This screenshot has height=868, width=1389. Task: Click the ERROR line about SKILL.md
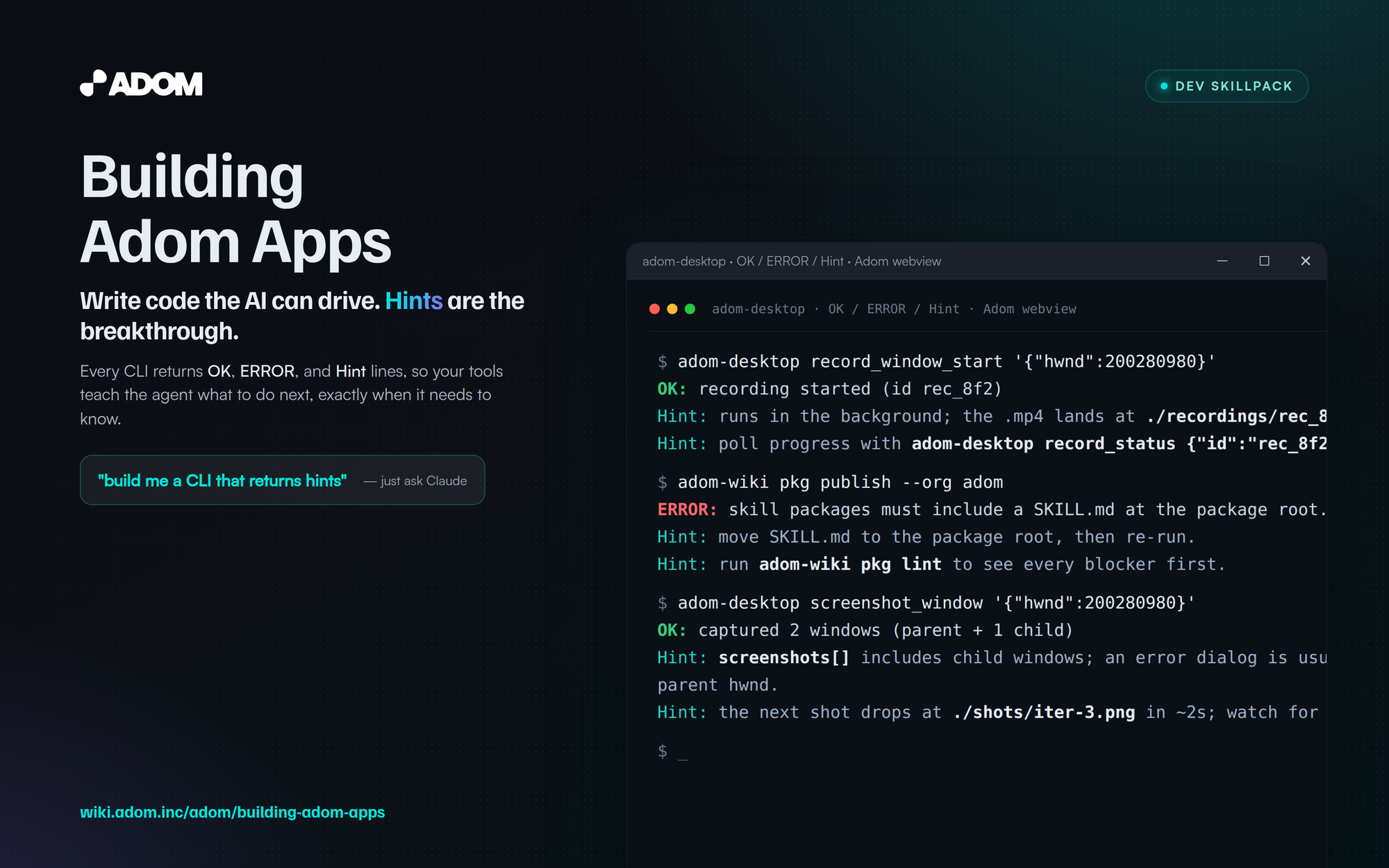click(x=992, y=510)
